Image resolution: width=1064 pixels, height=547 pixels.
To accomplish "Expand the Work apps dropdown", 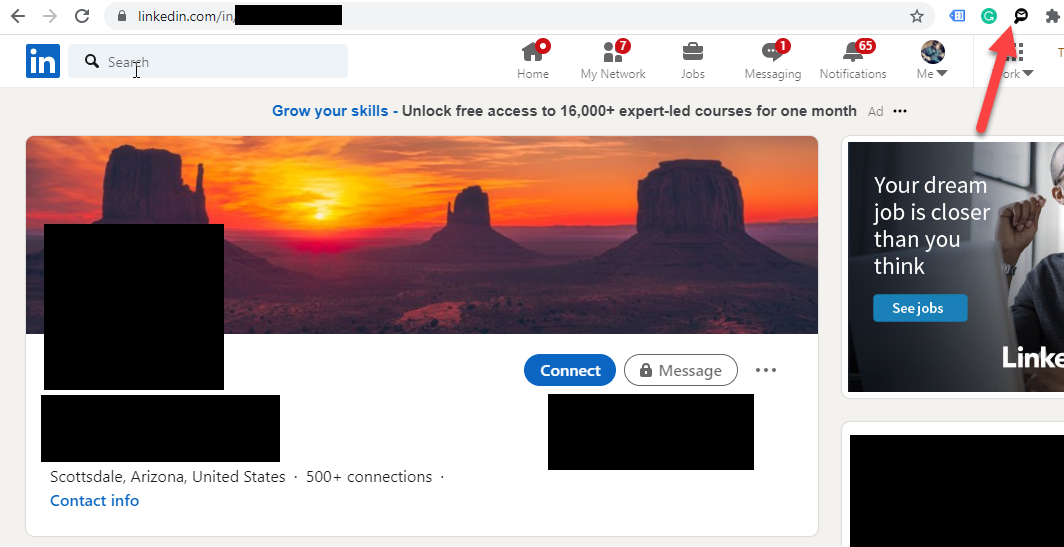I will pyautogui.click(x=1013, y=60).
